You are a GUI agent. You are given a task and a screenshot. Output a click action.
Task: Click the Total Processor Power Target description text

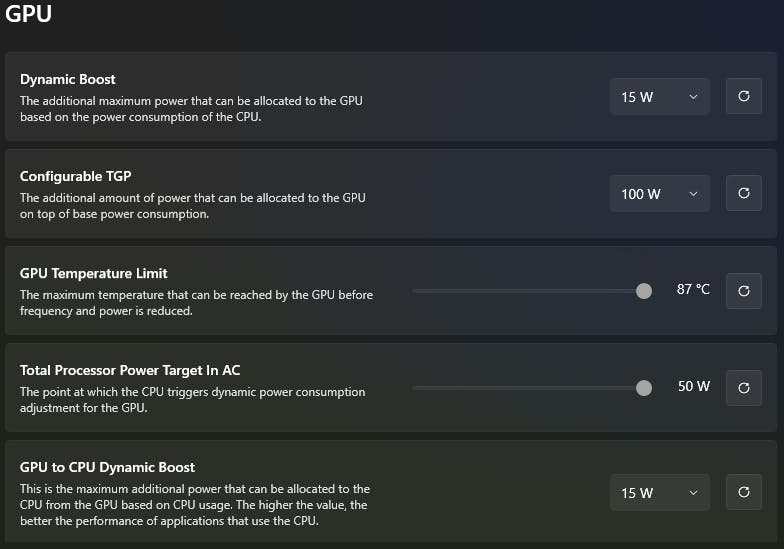coord(193,399)
